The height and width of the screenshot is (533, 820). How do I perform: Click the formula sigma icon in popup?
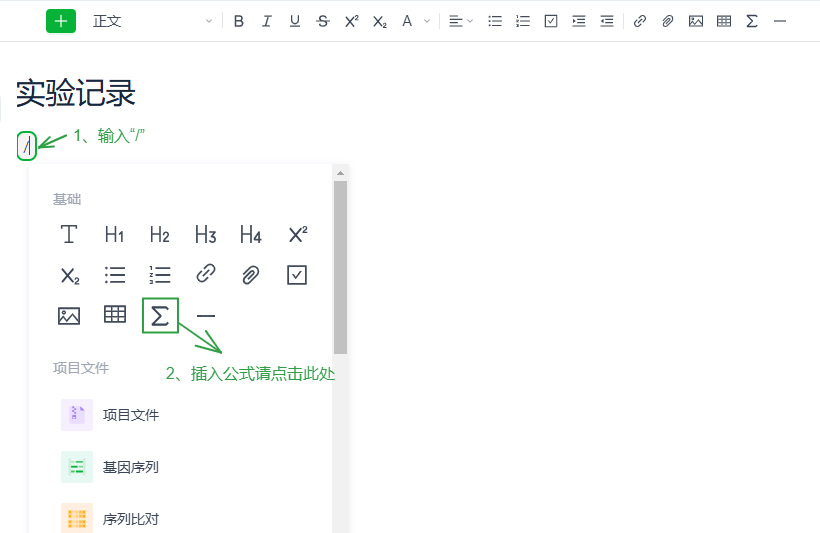coord(160,316)
